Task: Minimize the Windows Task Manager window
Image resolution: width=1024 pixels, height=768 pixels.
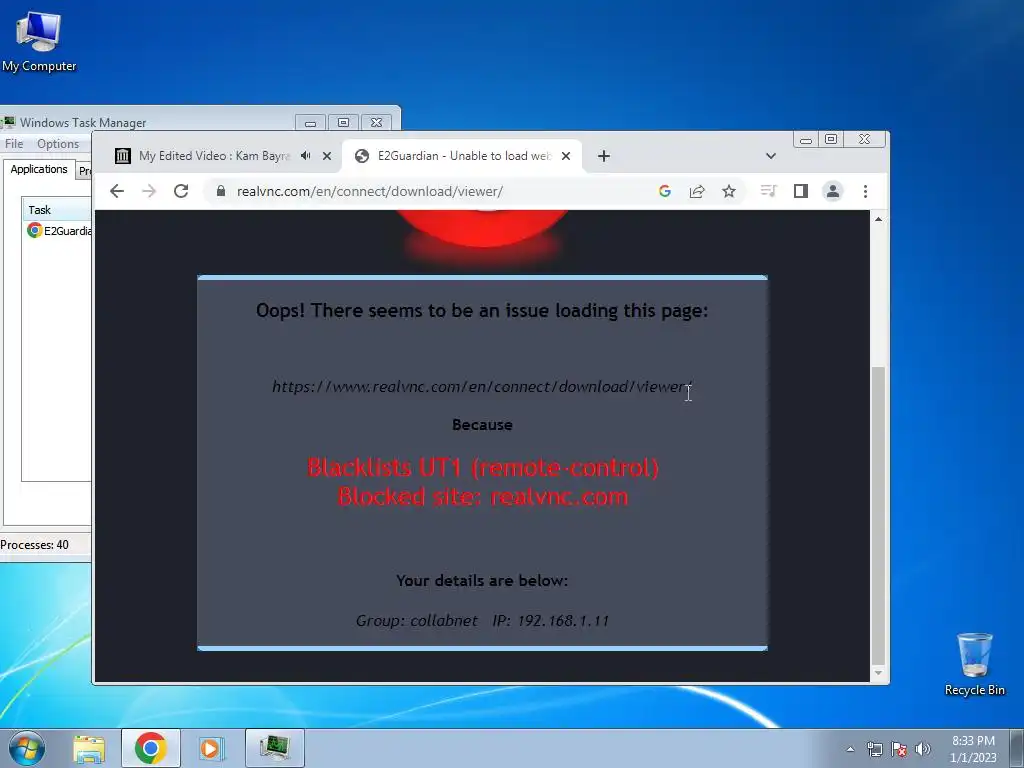Action: 310,122
